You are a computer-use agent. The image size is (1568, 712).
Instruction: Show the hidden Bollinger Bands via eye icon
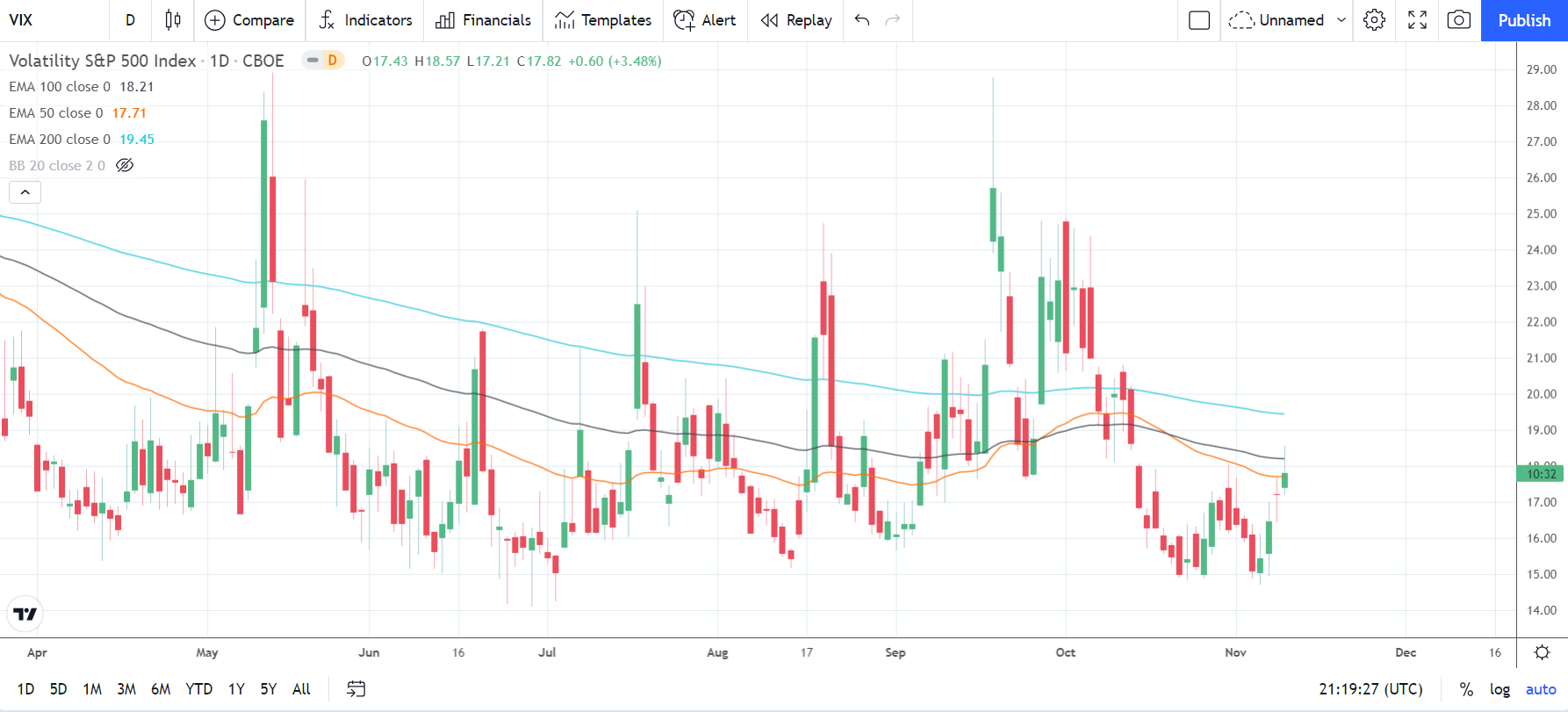pos(125,166)
